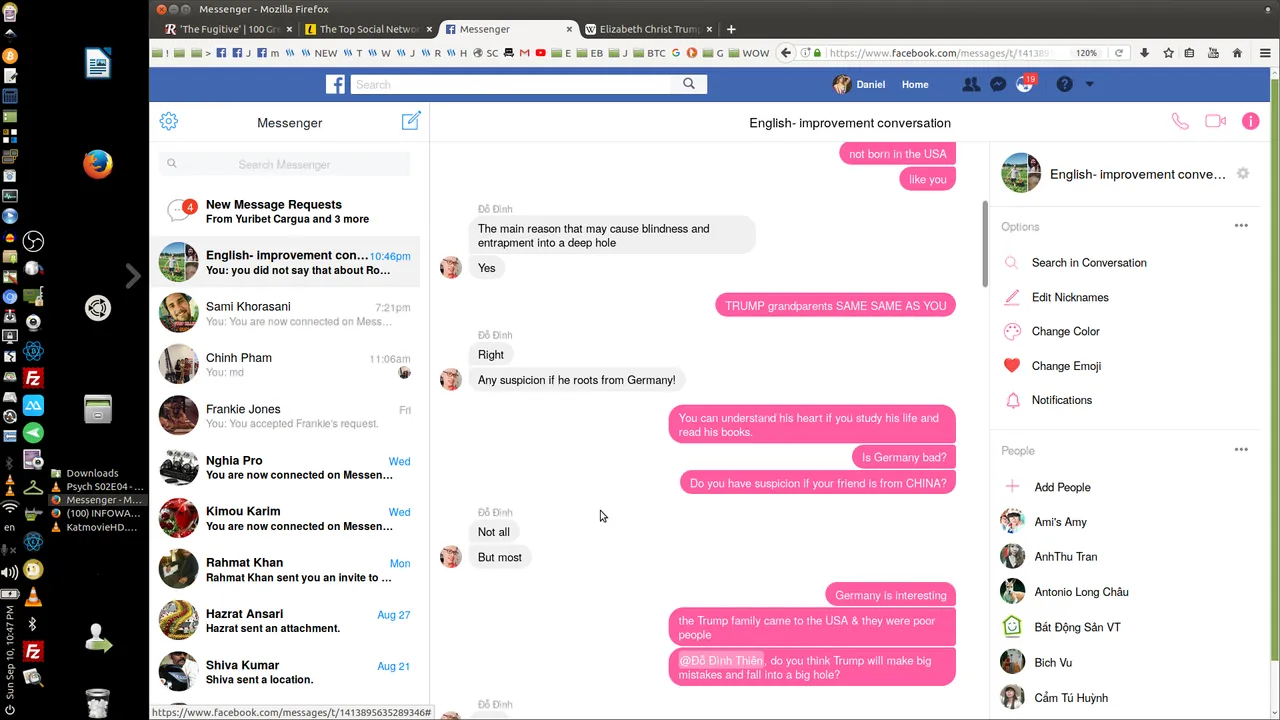Select Antonio Long Châu in People list

[x=1081, y=592]
